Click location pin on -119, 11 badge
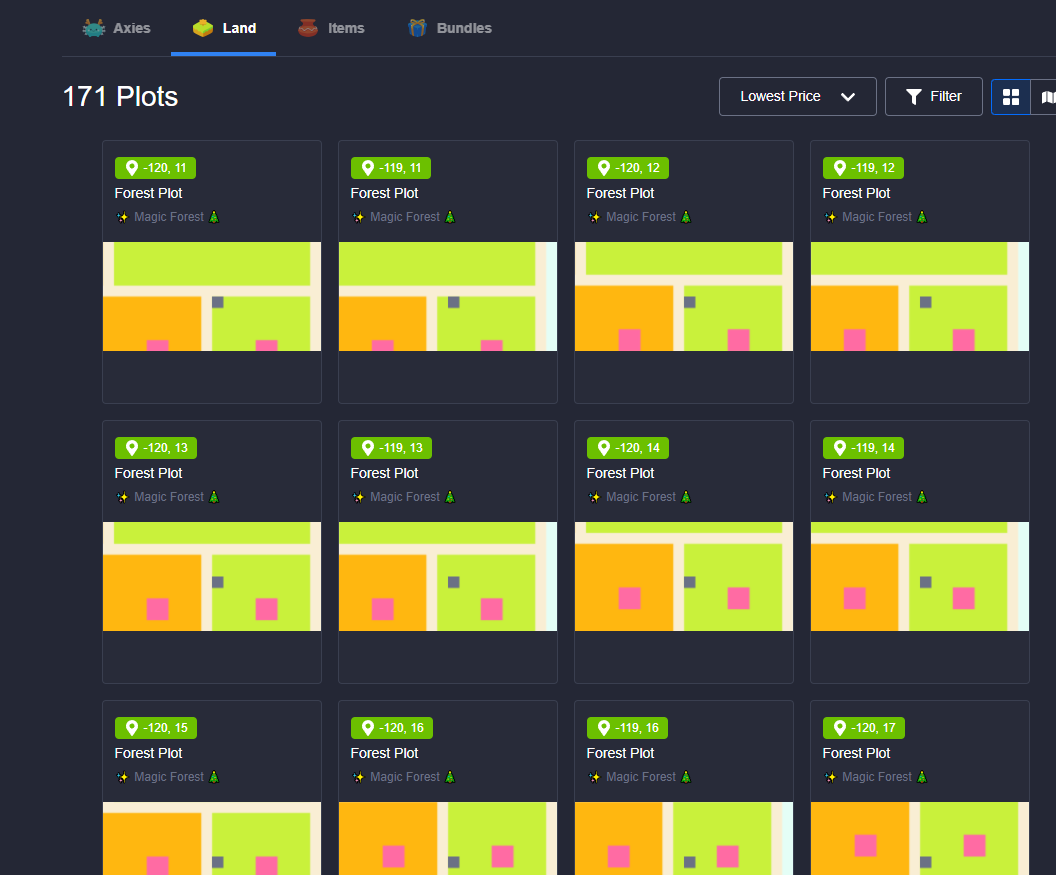Screen dimensions: 1056x875 pyautogui.click(x=368, y=168)
